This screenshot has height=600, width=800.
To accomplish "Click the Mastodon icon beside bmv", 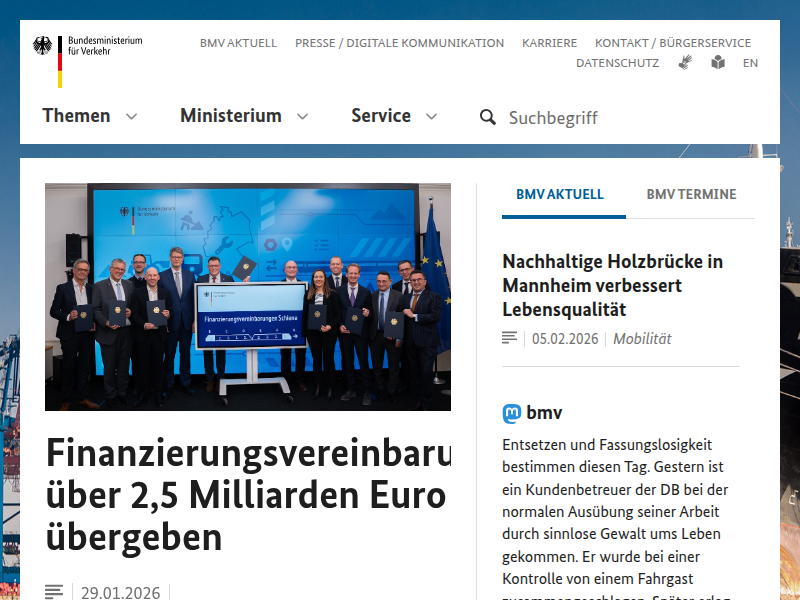I will (x=512, y=413).
